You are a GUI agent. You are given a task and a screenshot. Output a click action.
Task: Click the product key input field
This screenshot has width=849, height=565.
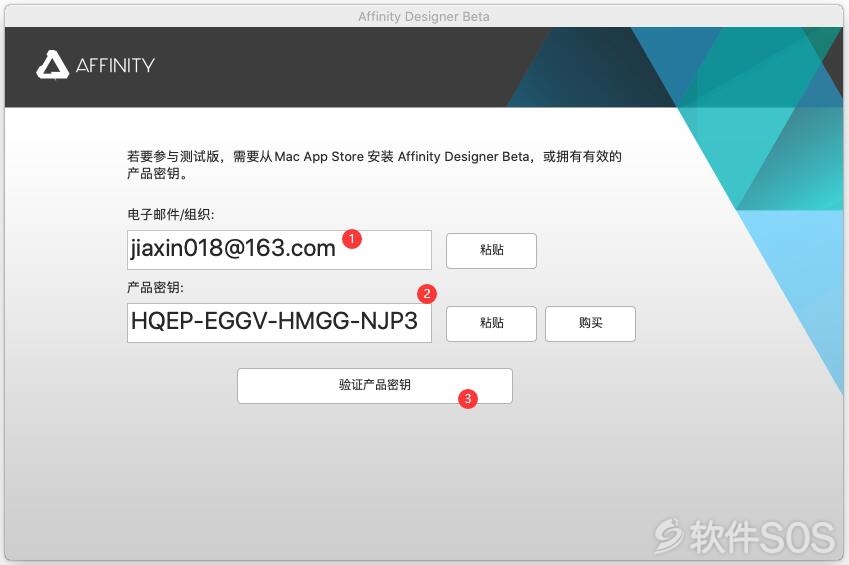(x=279, y=323)
